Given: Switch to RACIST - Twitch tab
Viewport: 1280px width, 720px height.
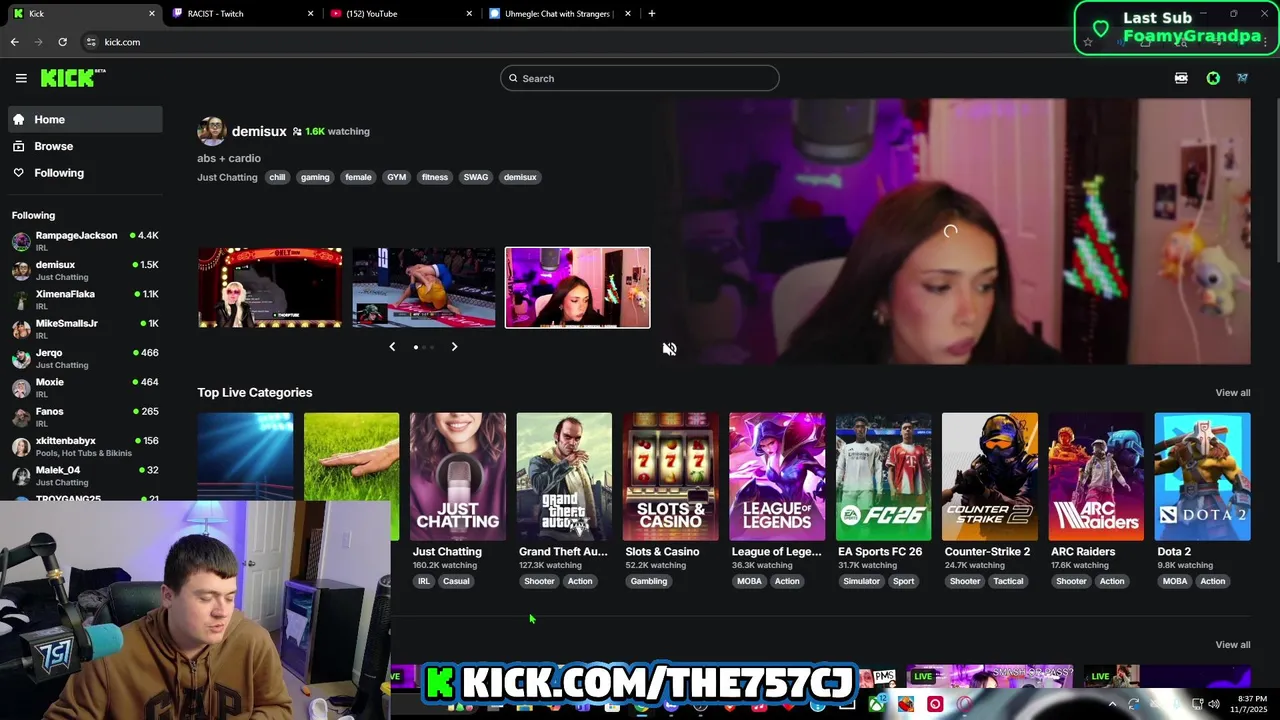Looking at the screenshot, I should [x=243, y=14].
